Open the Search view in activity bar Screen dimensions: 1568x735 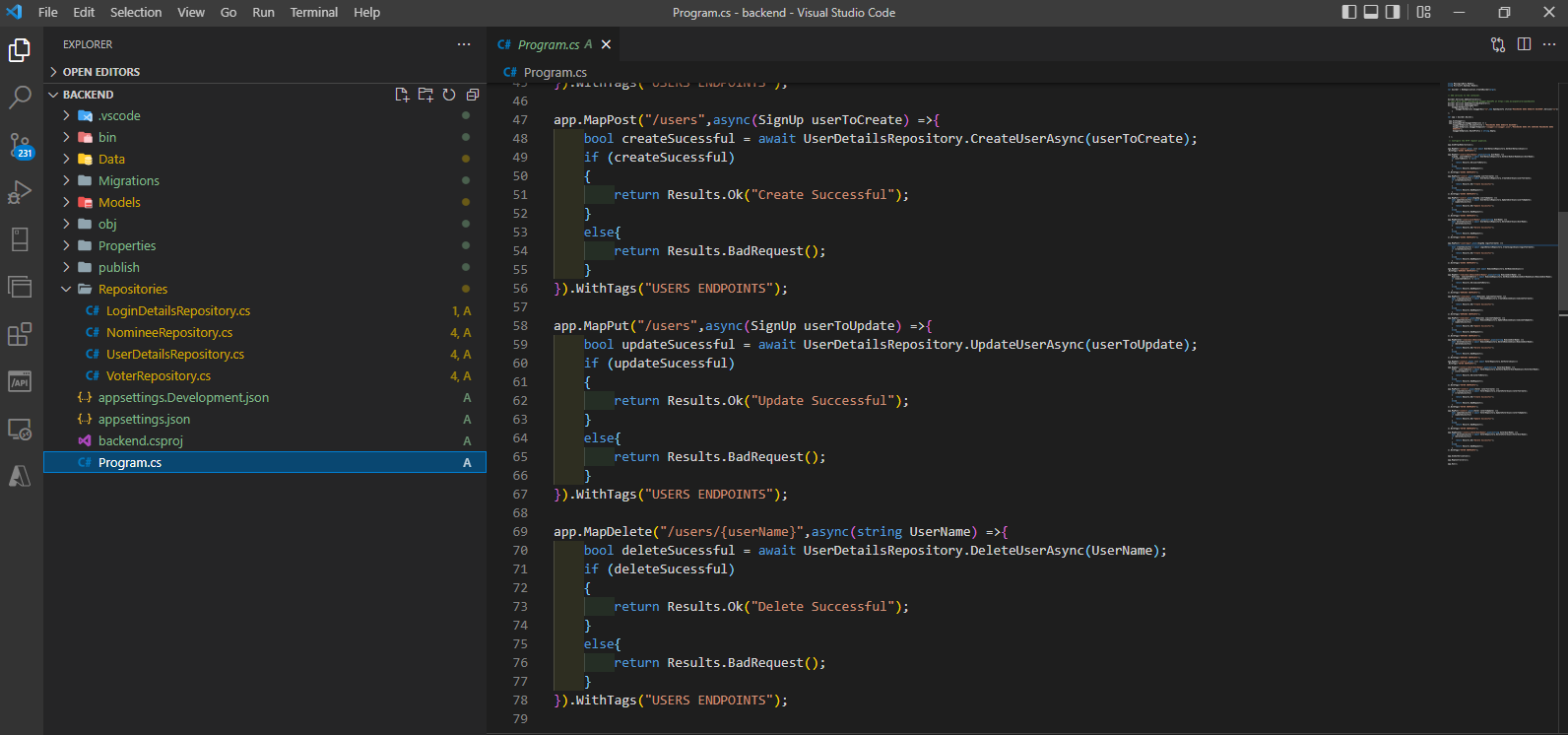click(x=20, y=97)
